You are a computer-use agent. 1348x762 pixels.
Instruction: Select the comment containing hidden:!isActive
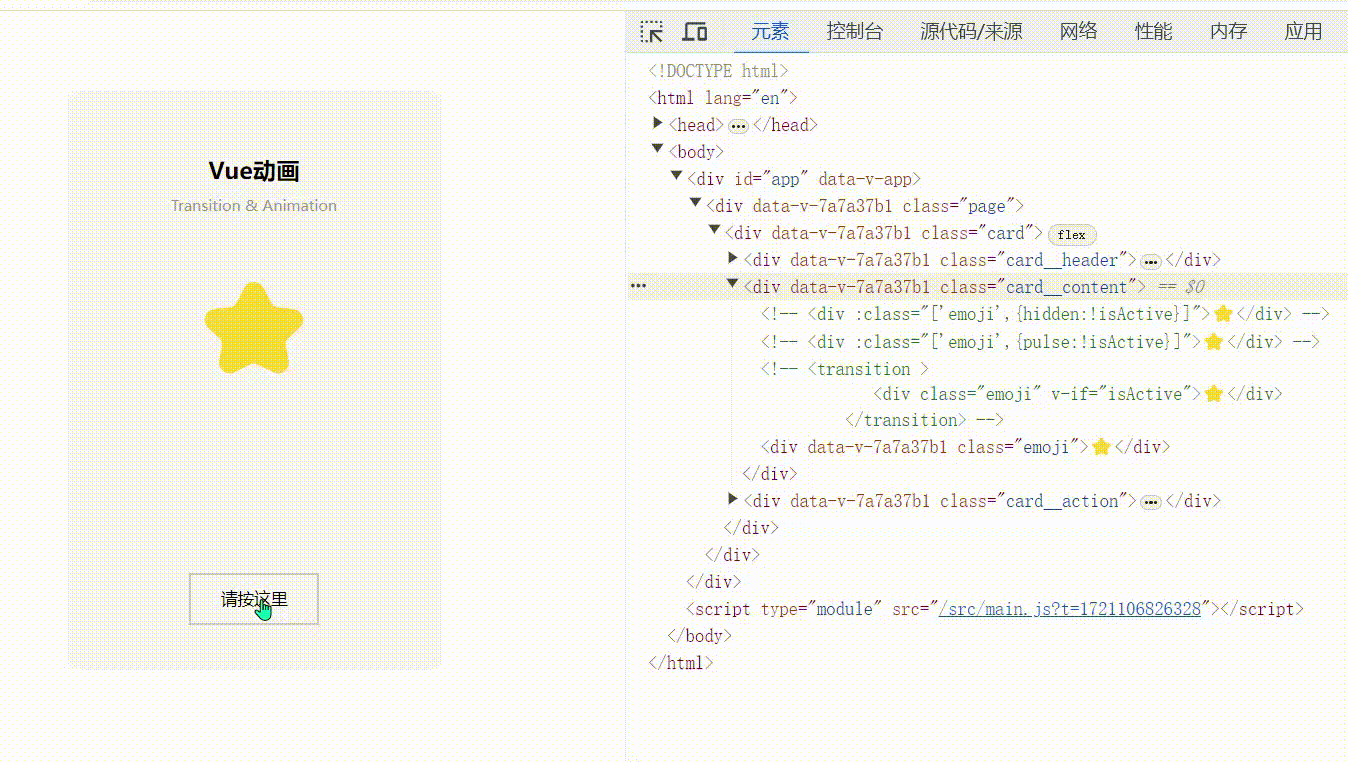[1045, 314]
